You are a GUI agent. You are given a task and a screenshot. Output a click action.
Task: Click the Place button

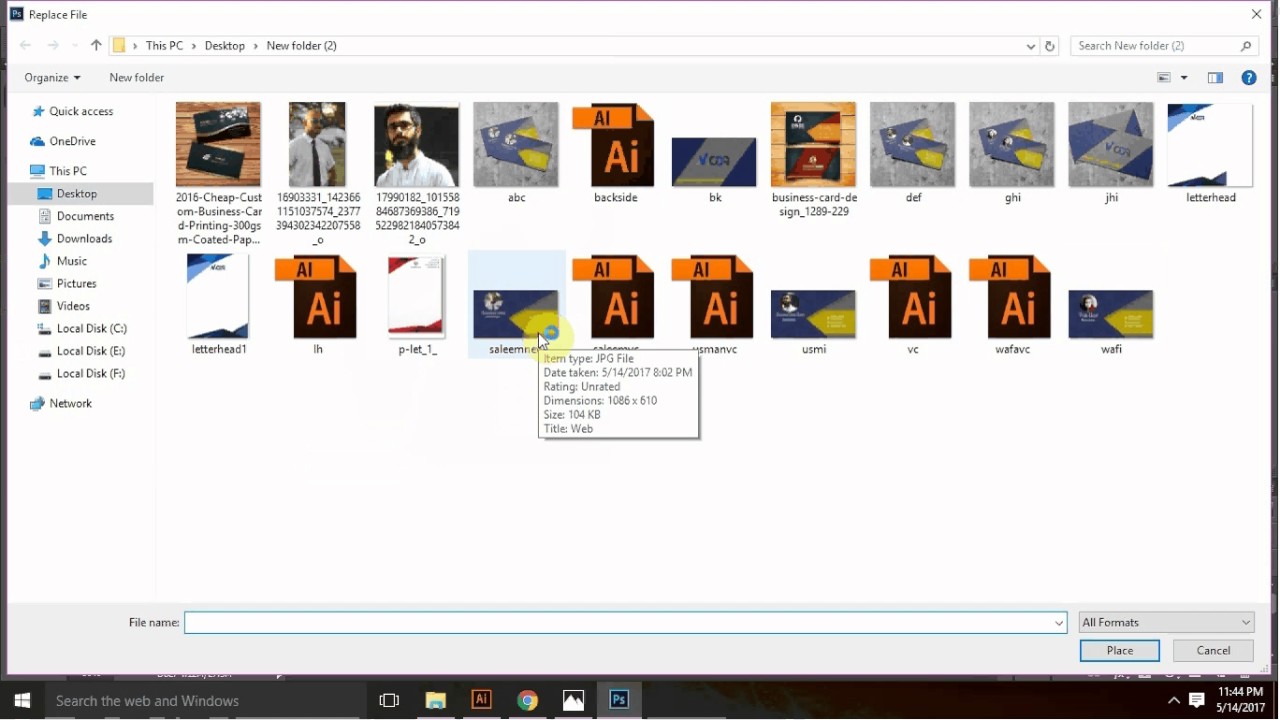(x=1120, y=651)
